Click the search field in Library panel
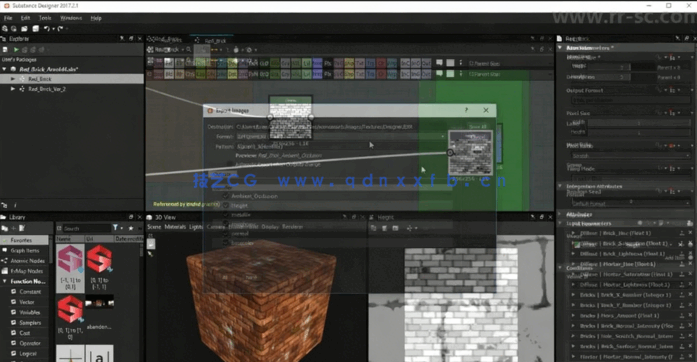Viewport: 697px width, 362px height. point(87,228)
